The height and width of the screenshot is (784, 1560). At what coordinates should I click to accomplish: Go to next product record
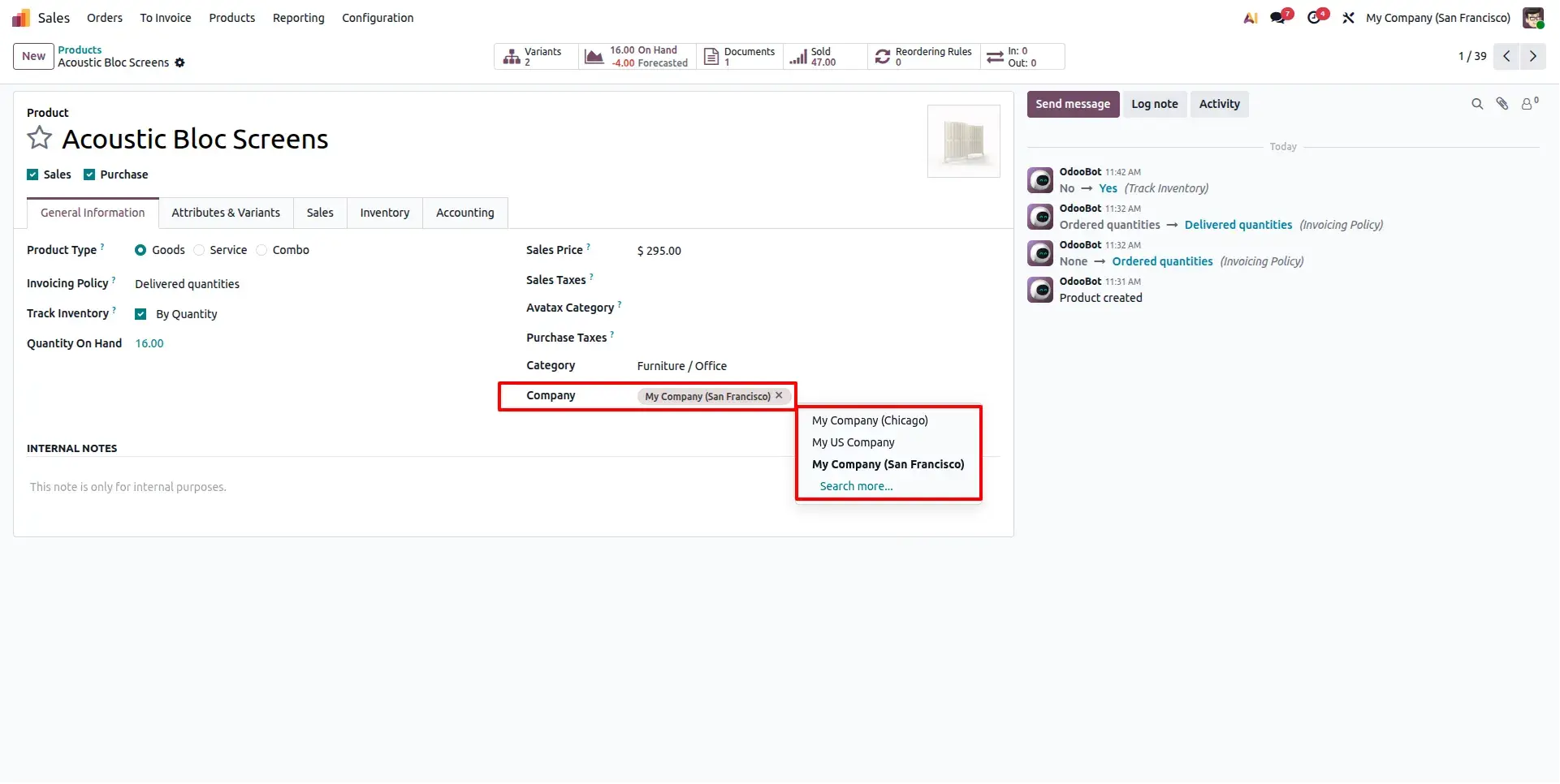tap(1533, 56)
